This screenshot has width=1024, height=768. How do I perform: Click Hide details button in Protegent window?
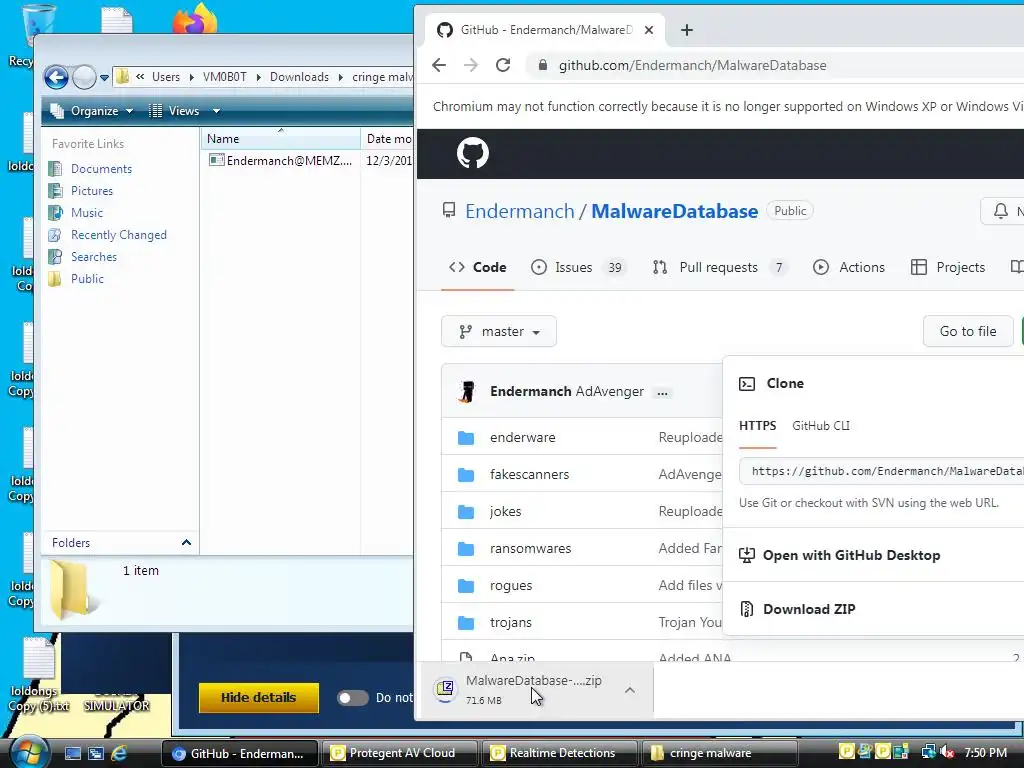coord(259,698)
